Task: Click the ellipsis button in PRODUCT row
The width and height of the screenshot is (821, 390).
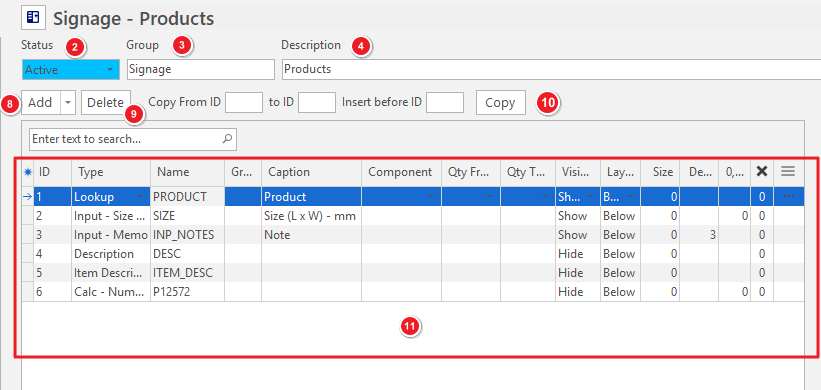Action: click(x=789, y=196)
